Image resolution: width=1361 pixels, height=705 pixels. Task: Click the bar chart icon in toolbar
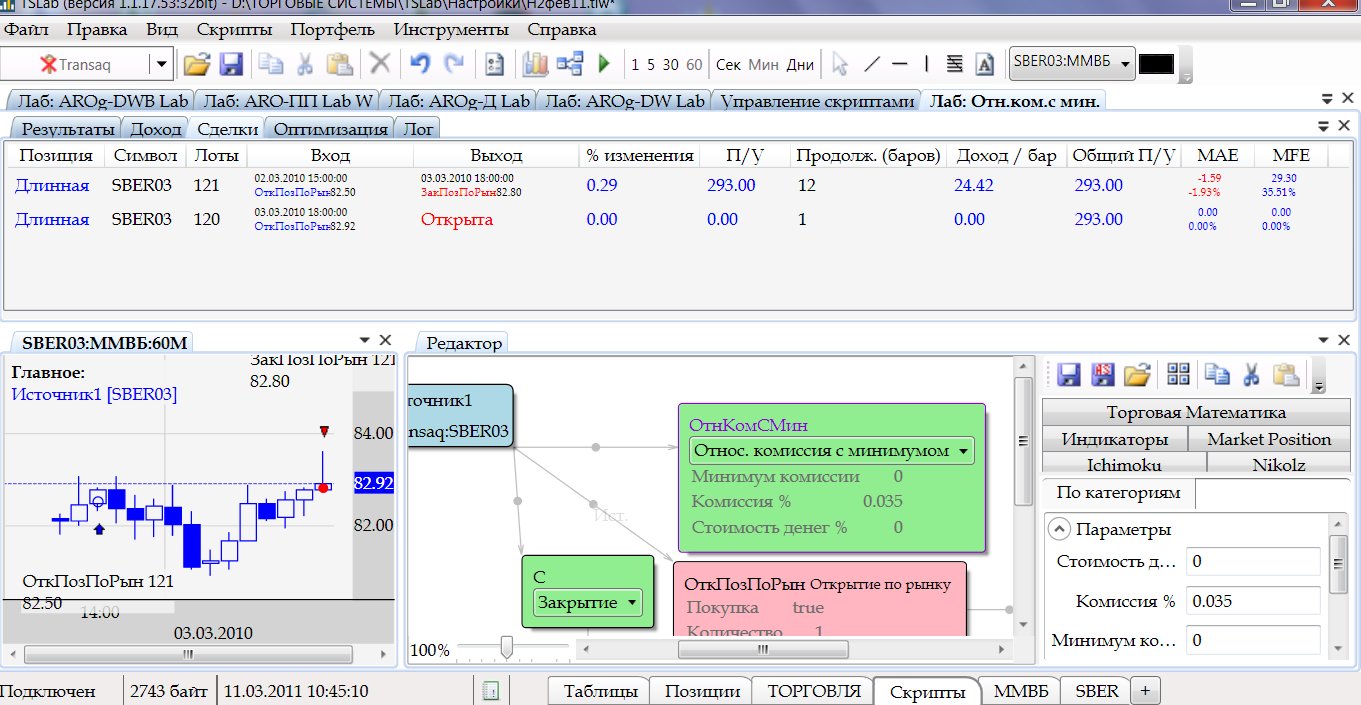[535, 64]
